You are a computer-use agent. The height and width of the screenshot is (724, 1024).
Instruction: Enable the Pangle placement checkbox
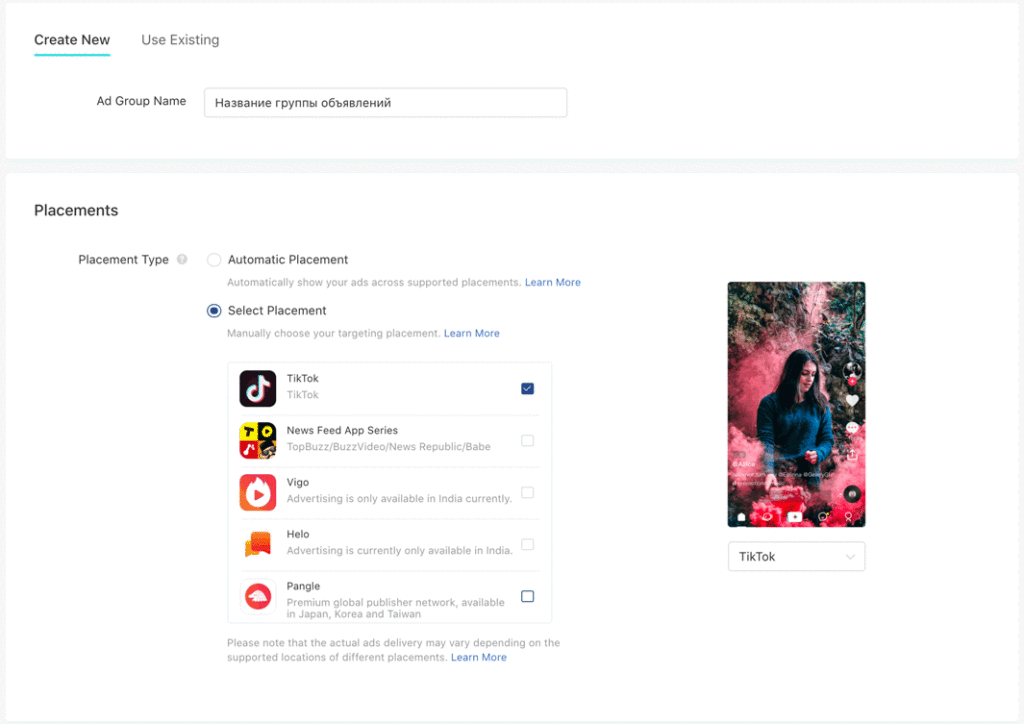click(x=527, y=596)
